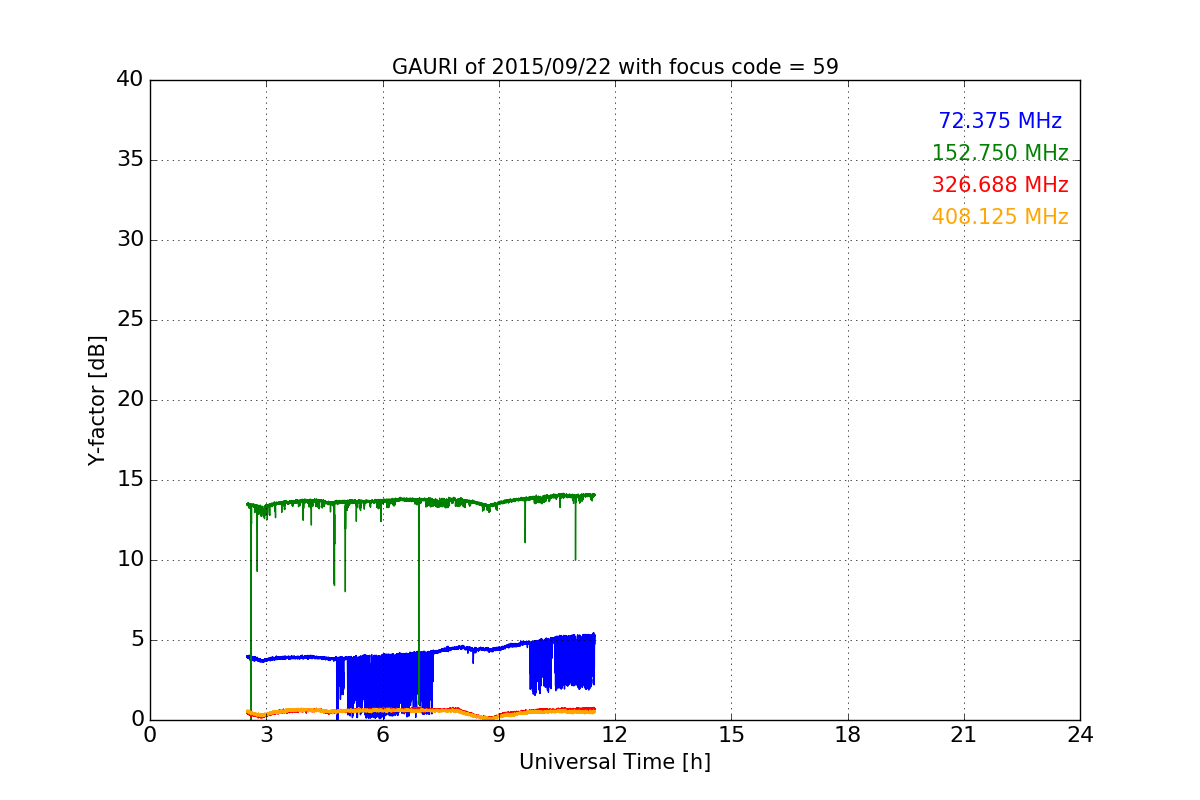Screen dimensions: 1200x800
Task: Click the y-axis tick label 30
Action: pyautogui.click(x=130, y=240)
